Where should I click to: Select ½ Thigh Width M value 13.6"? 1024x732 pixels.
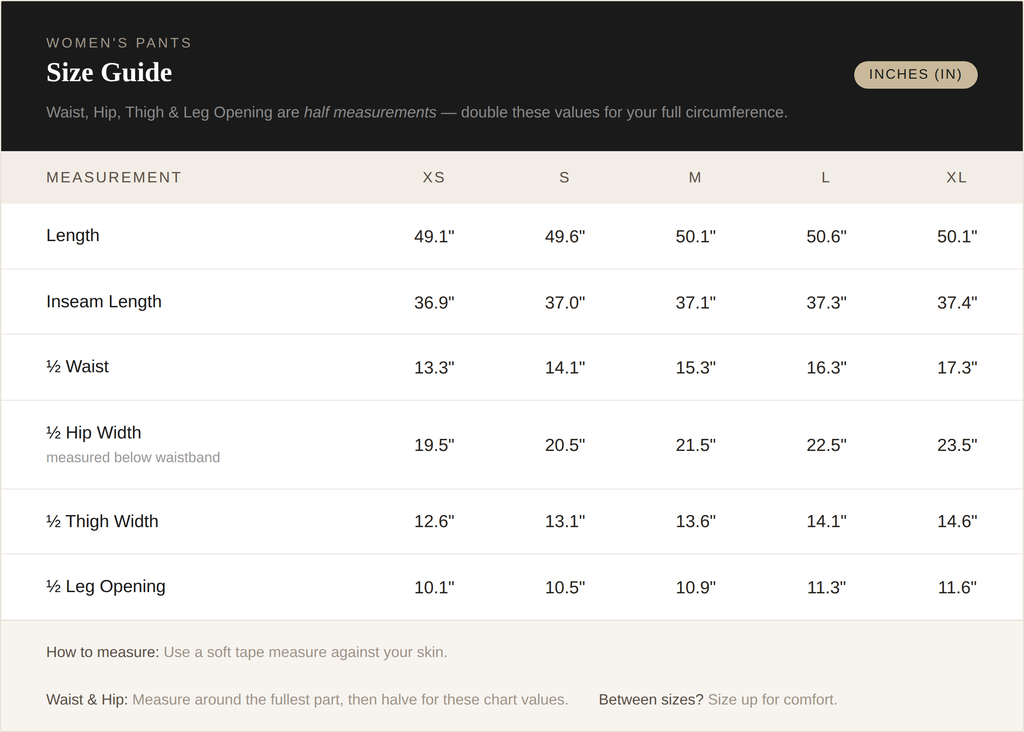coord(696,522)
